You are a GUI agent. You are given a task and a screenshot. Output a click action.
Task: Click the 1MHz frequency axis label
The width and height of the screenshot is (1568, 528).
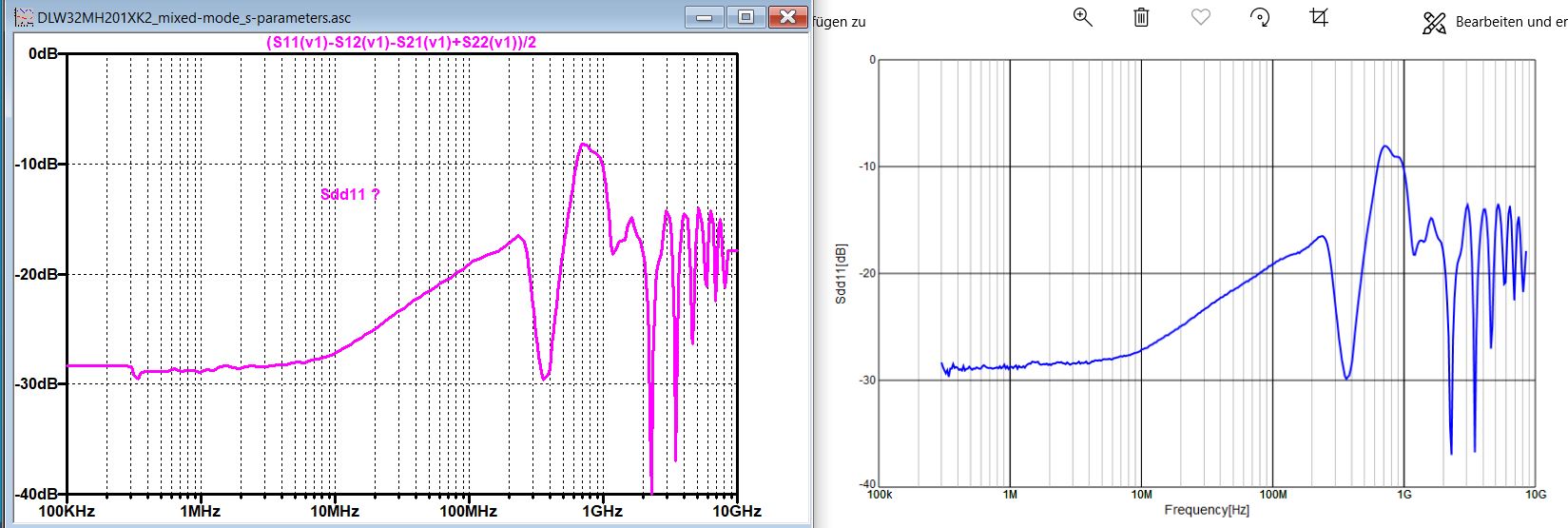[200, 511]
